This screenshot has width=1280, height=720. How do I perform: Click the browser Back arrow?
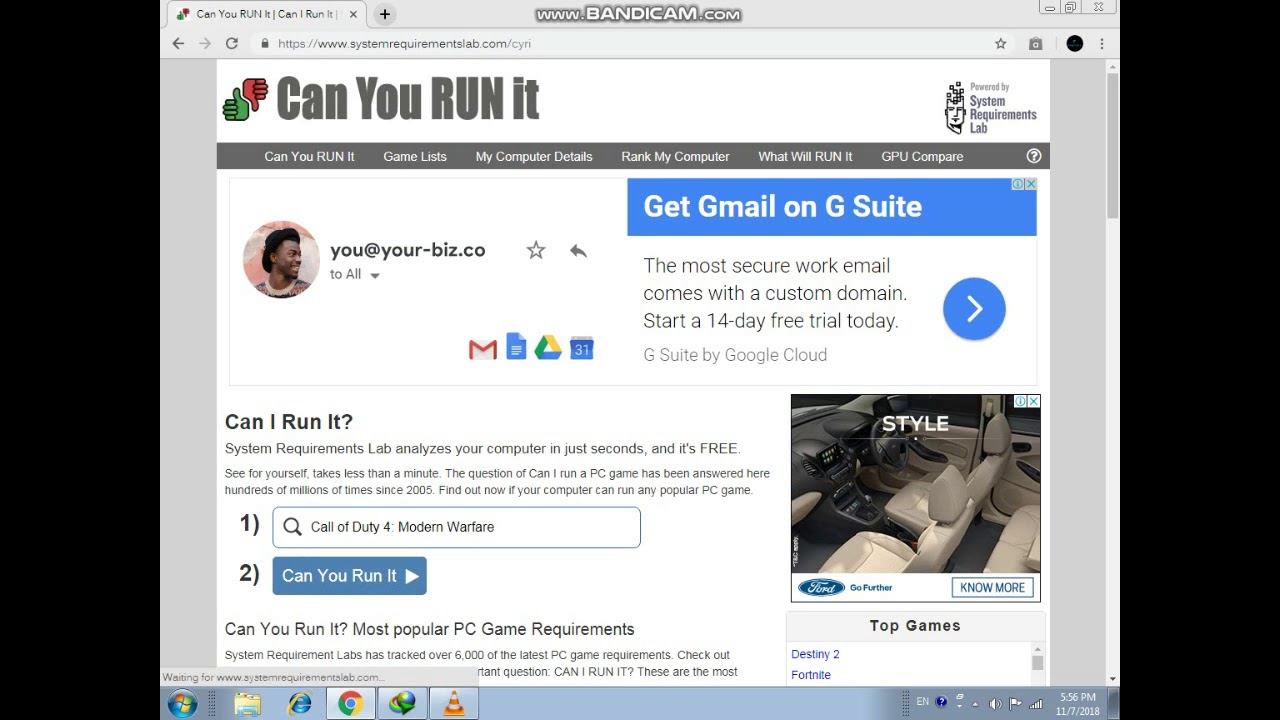tap(178, 44)
